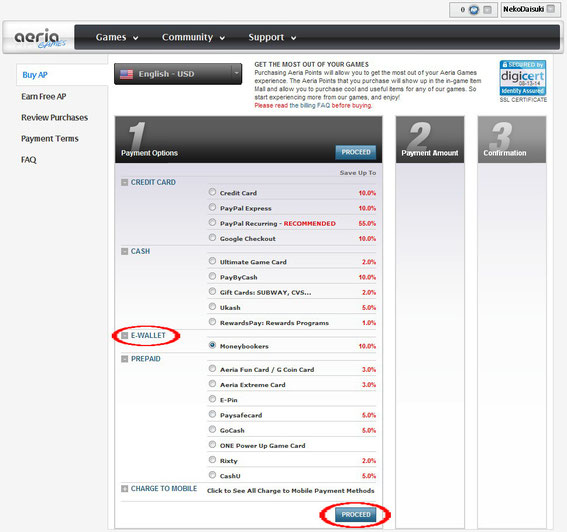Viewport: 567px width, 532px height.
Task: Click the Aeria Games logo
Action: point(40,38)
